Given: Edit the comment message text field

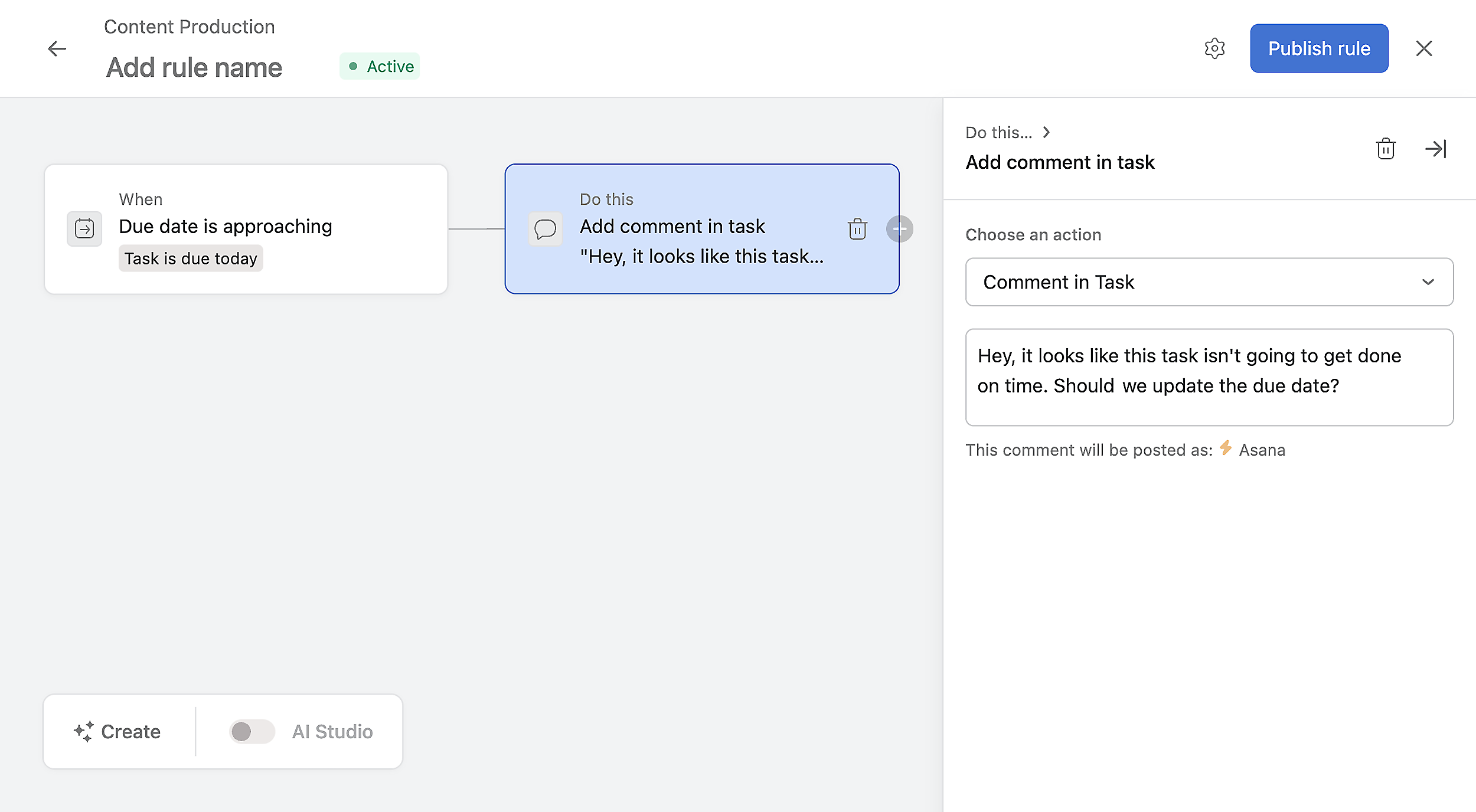Looking at the screenshot, I should 1209,377.
